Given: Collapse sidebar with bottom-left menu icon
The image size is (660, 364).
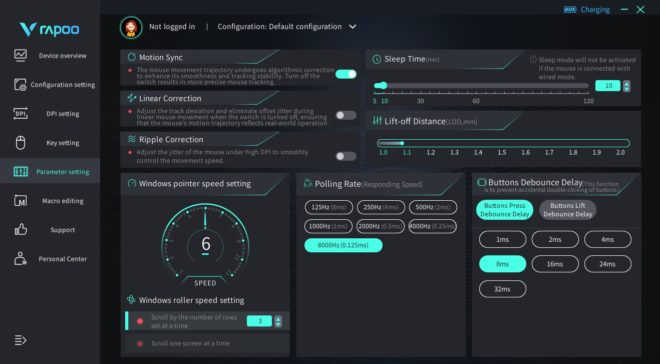Looking at the screenshot, I should point(20,340).
